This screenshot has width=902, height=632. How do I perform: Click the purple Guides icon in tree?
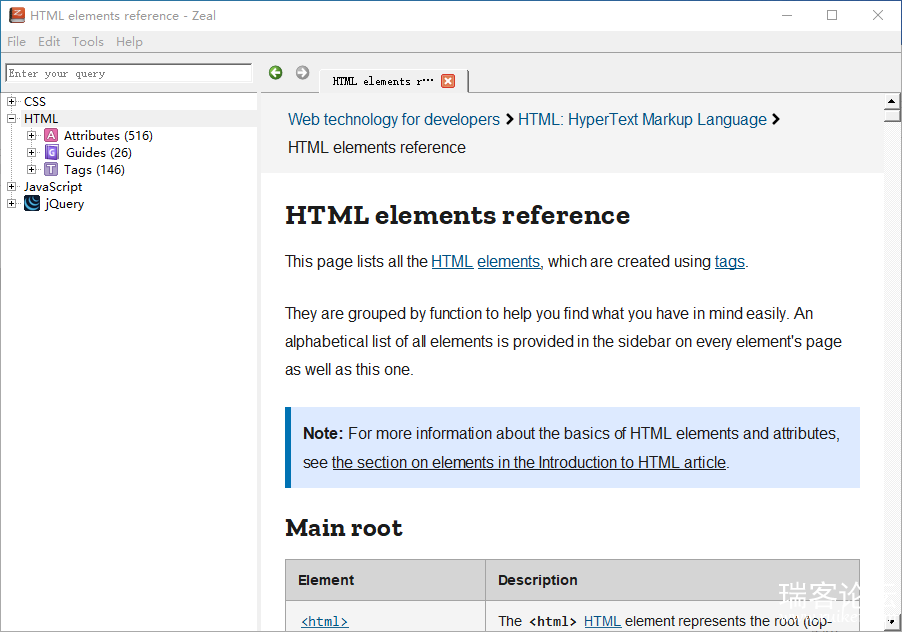click(x=52, y=153)
